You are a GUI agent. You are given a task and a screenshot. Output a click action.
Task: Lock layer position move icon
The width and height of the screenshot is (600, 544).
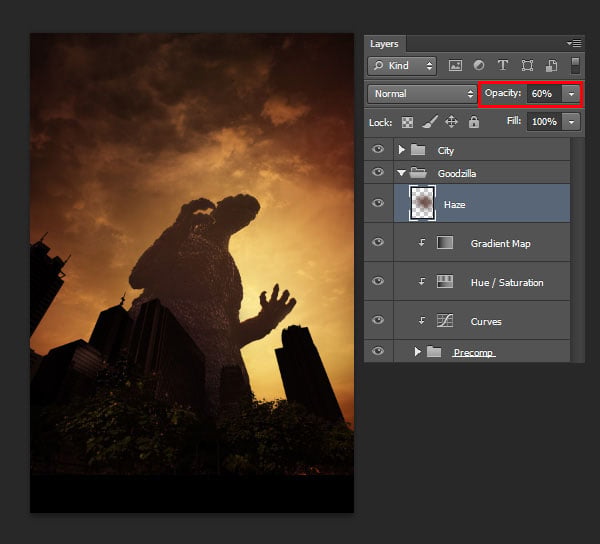tap(452, 122)
